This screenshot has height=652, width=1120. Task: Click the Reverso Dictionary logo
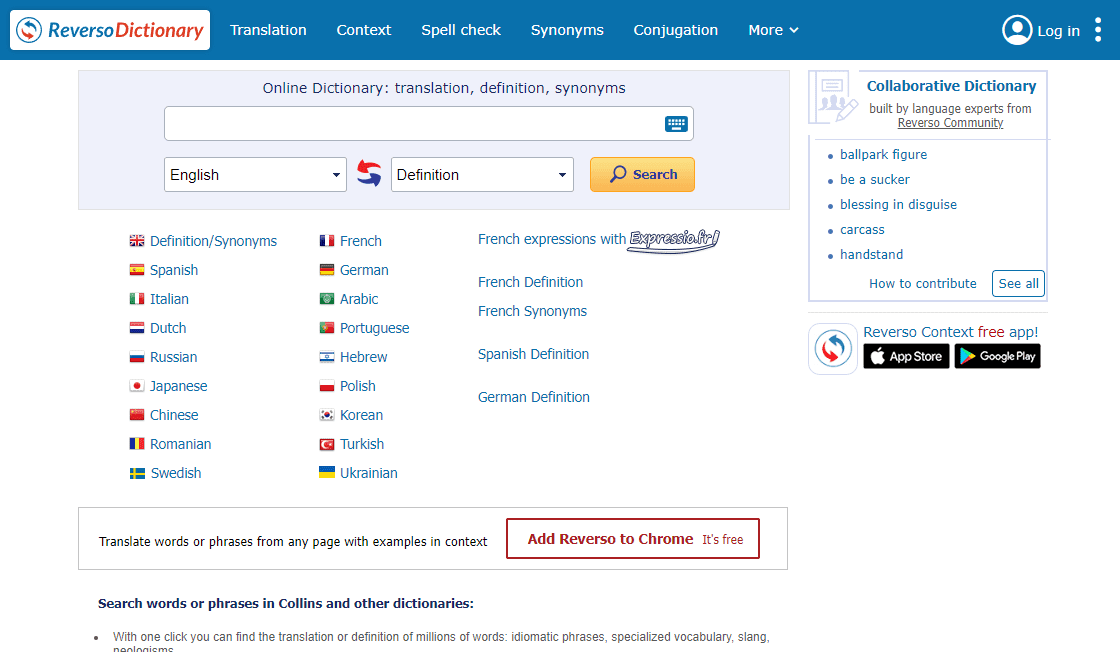tap(110, 30)
